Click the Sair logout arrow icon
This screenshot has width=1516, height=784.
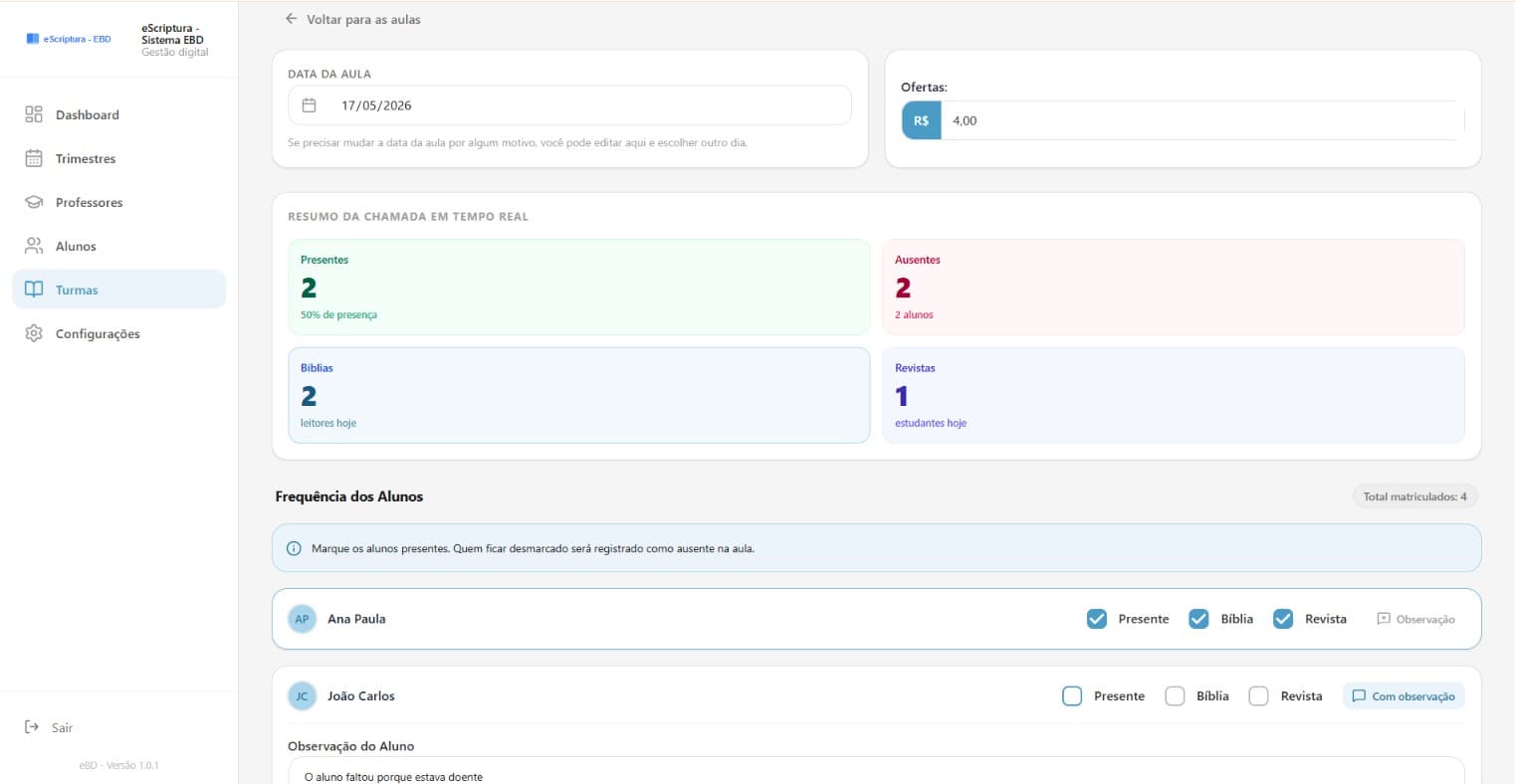click(x=32, y=727)
